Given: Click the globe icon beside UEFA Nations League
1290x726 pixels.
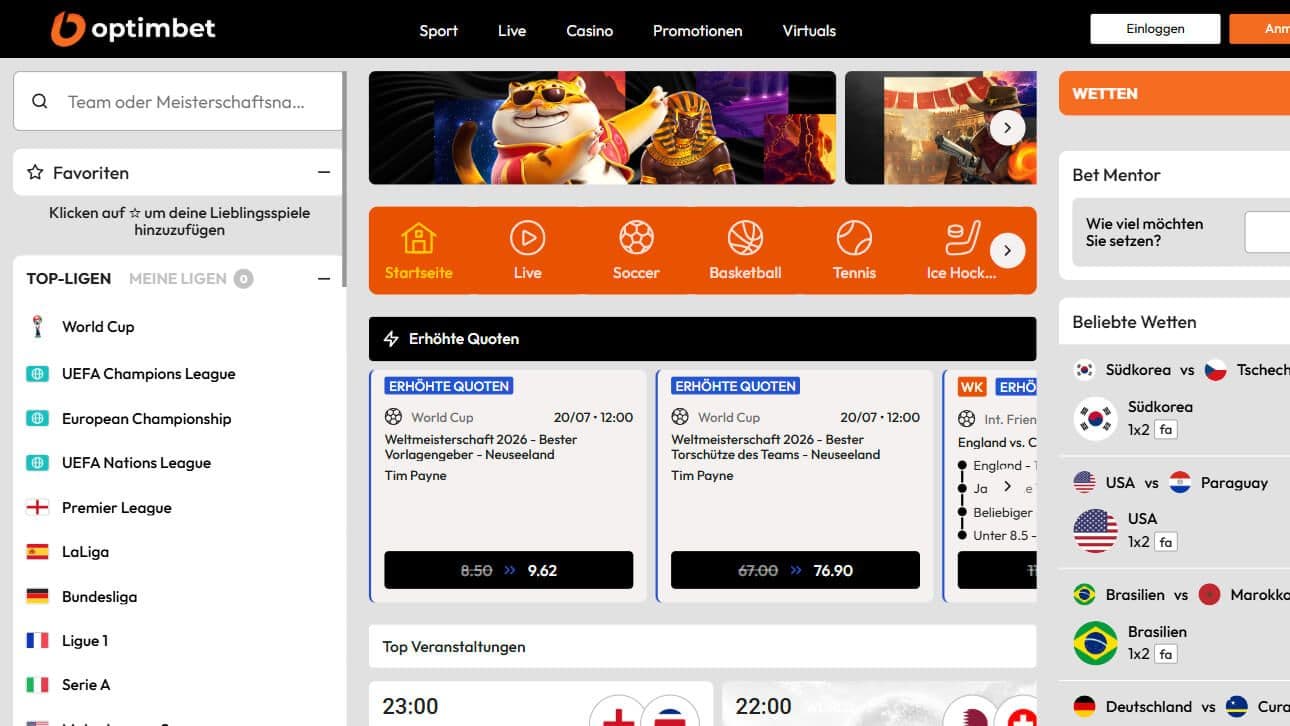Looking at the screenshot, I should pyautogui.click(x=37, y=463).
